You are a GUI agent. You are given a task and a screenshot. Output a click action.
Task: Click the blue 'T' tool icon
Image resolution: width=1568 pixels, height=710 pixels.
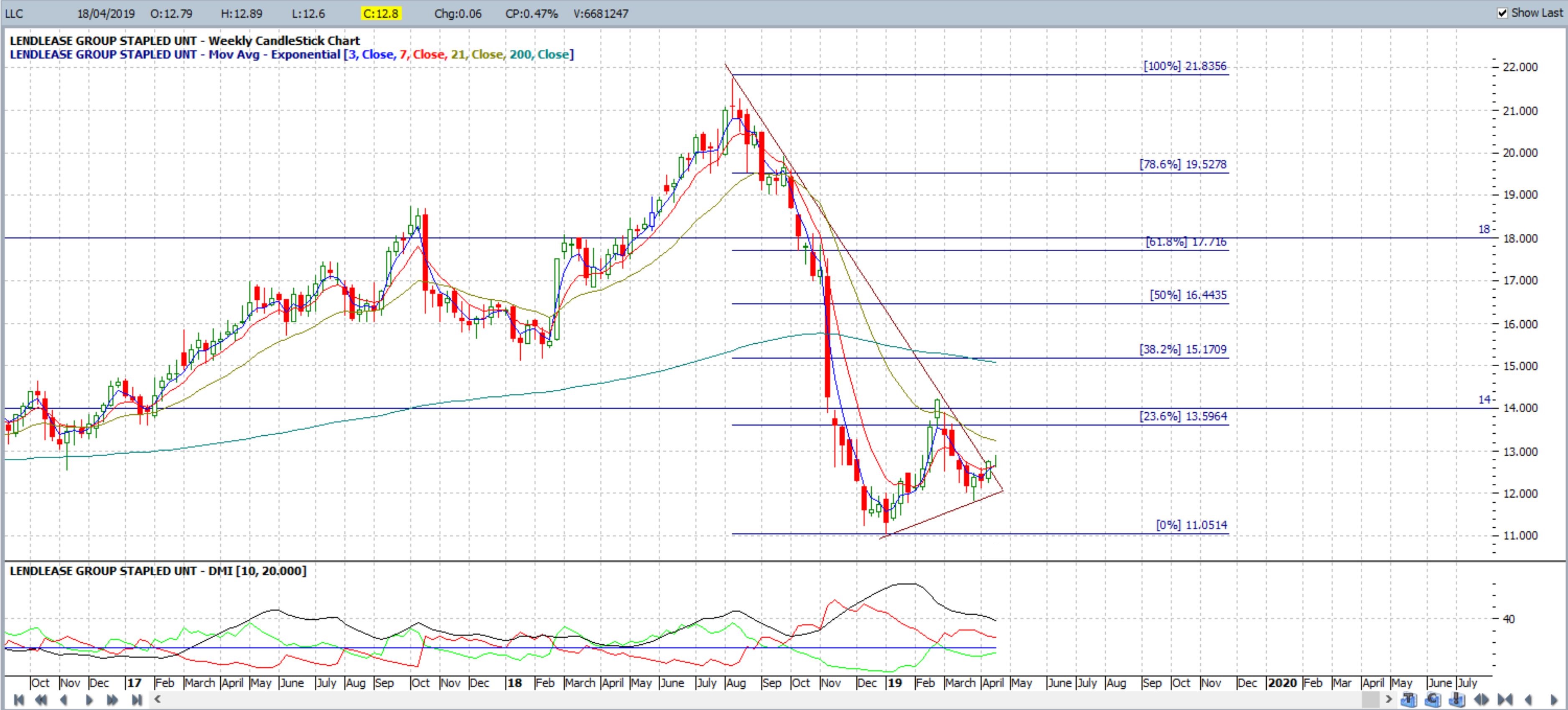(x=1408, y=699)
